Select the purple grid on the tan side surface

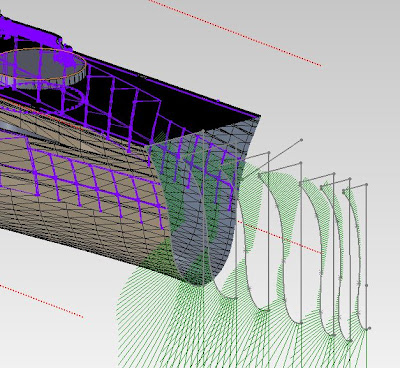[x=83, y=180]
